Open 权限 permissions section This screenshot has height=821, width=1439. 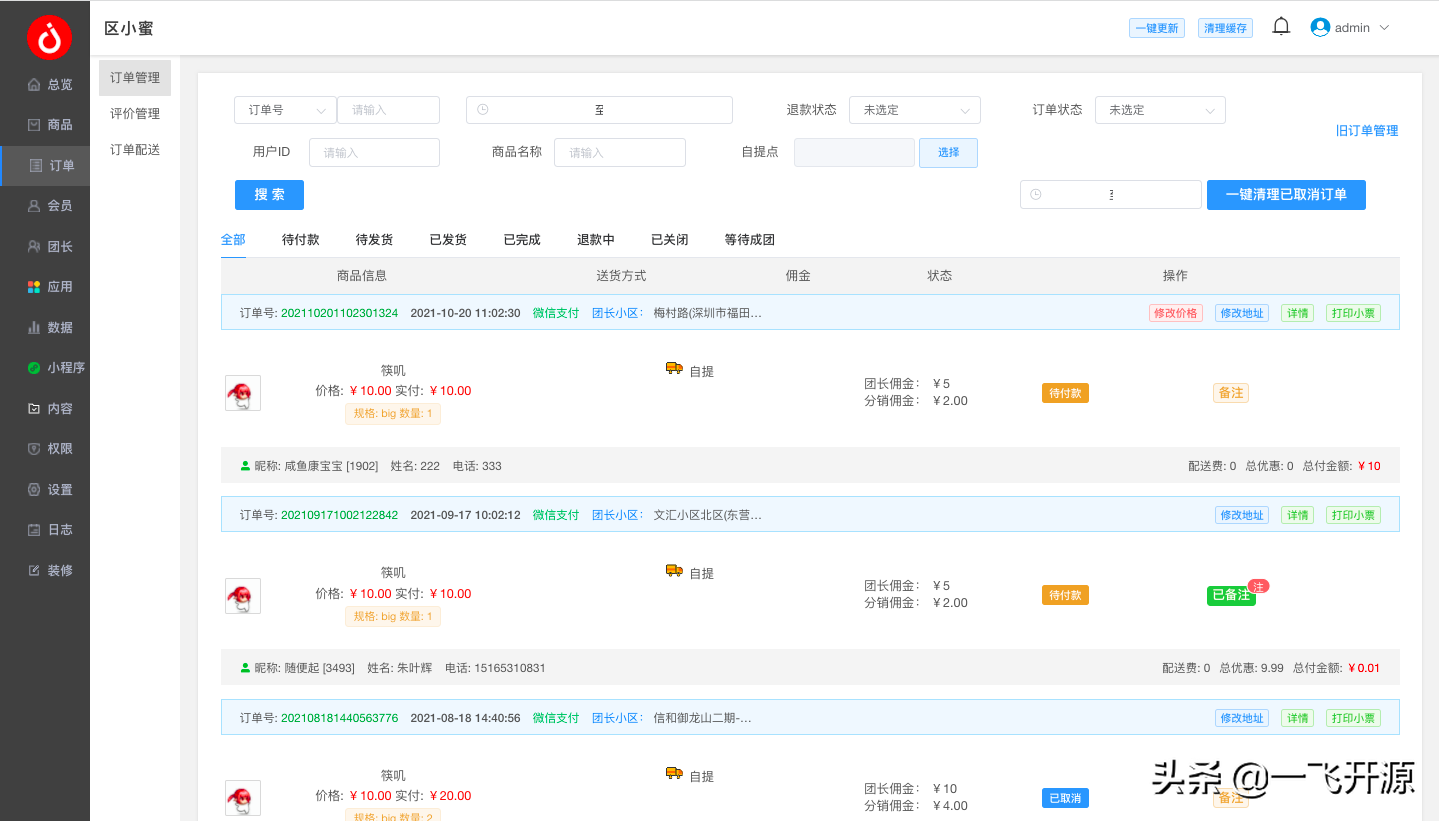pos(50,449)
